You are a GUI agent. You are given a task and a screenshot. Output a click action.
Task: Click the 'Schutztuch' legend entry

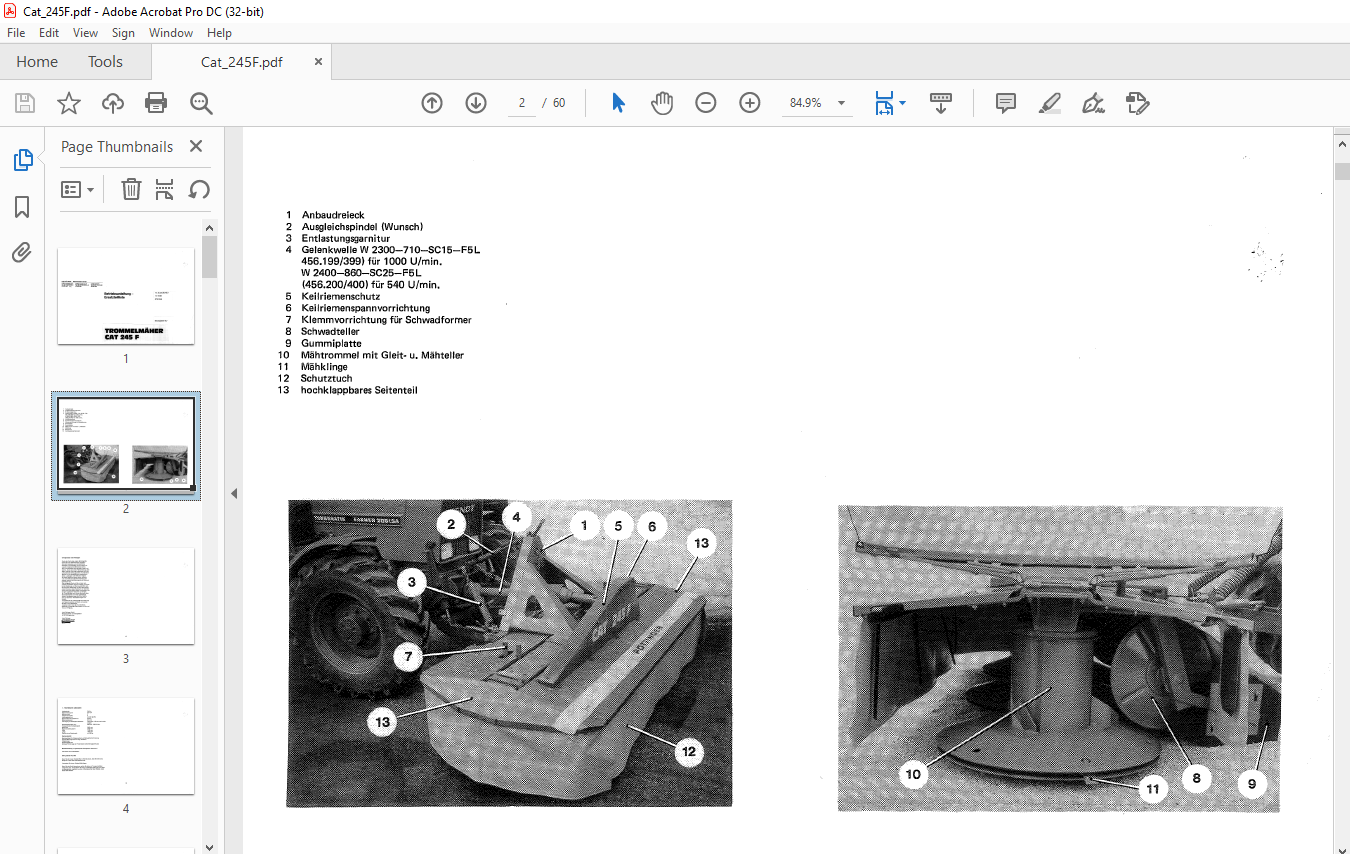pyautogui.click(x=327, y=379)
